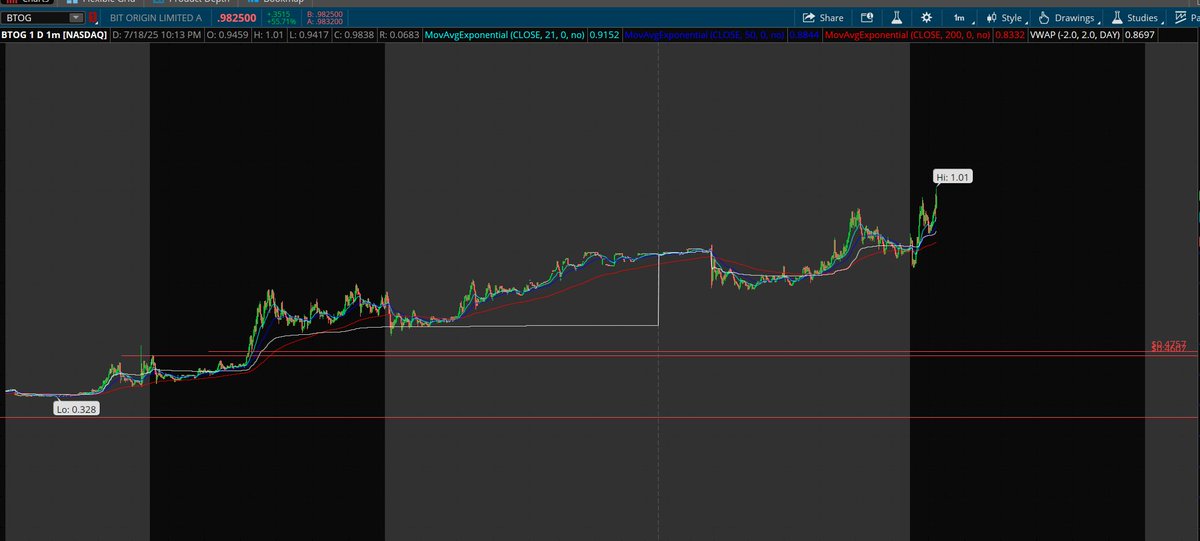Screen dimensions: 1200x541
Task: Click the BIT ORIGIN LIMITED A company name
Action: point(155,18)
